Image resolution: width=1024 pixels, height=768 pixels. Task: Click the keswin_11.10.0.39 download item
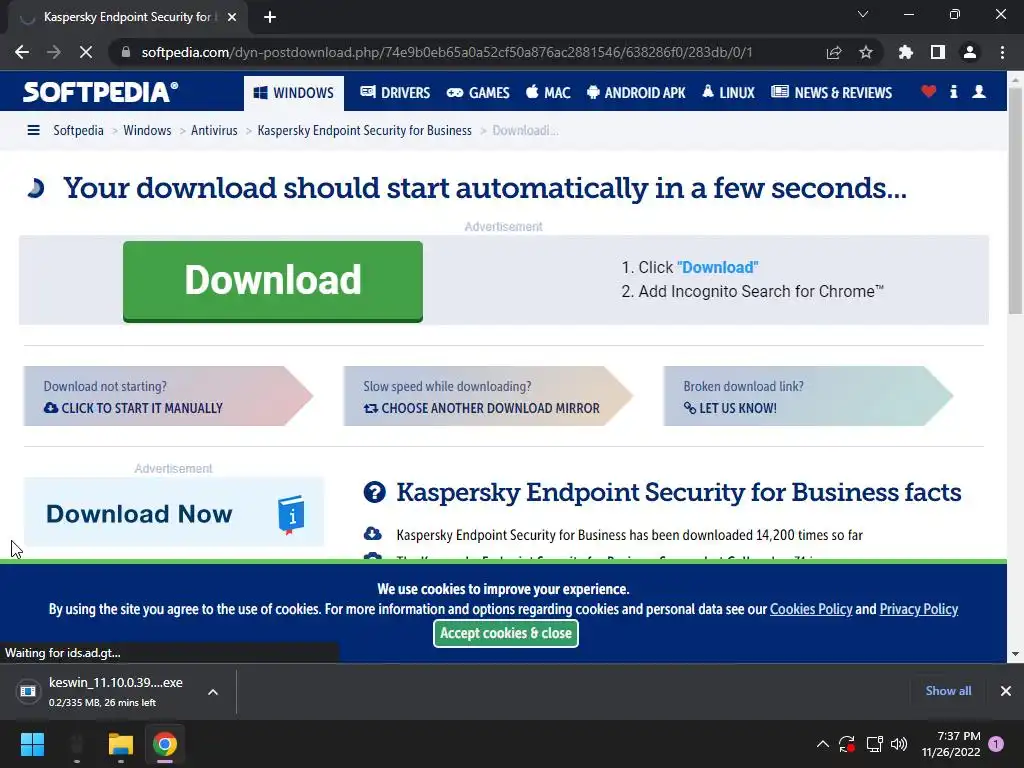tap(116, 691)
